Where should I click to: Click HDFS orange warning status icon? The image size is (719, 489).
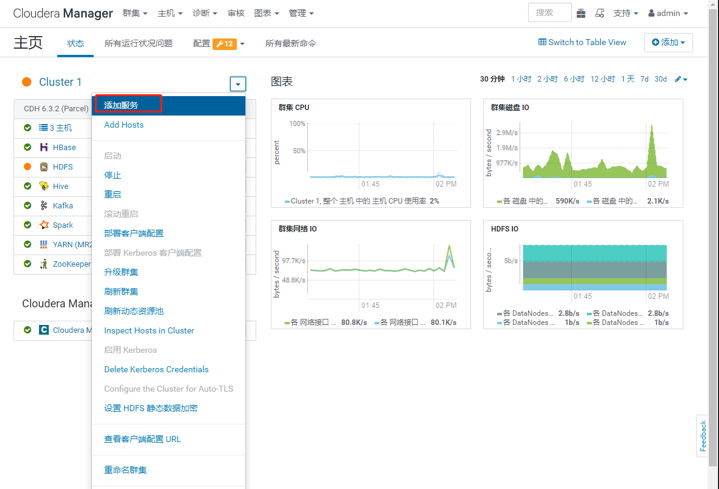point(28,167)
